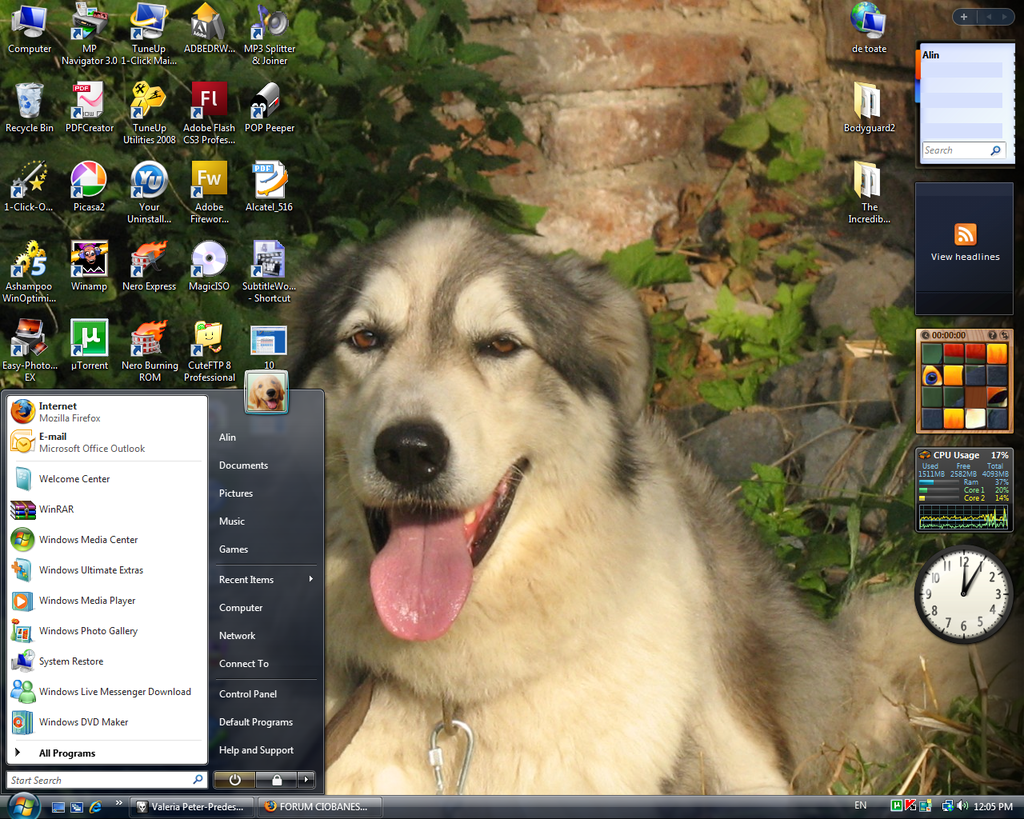The height and width of the screenshot is (819, 1024).
Task: Select the Adobe Flash CS3 desktop icon
Action: 209,114
